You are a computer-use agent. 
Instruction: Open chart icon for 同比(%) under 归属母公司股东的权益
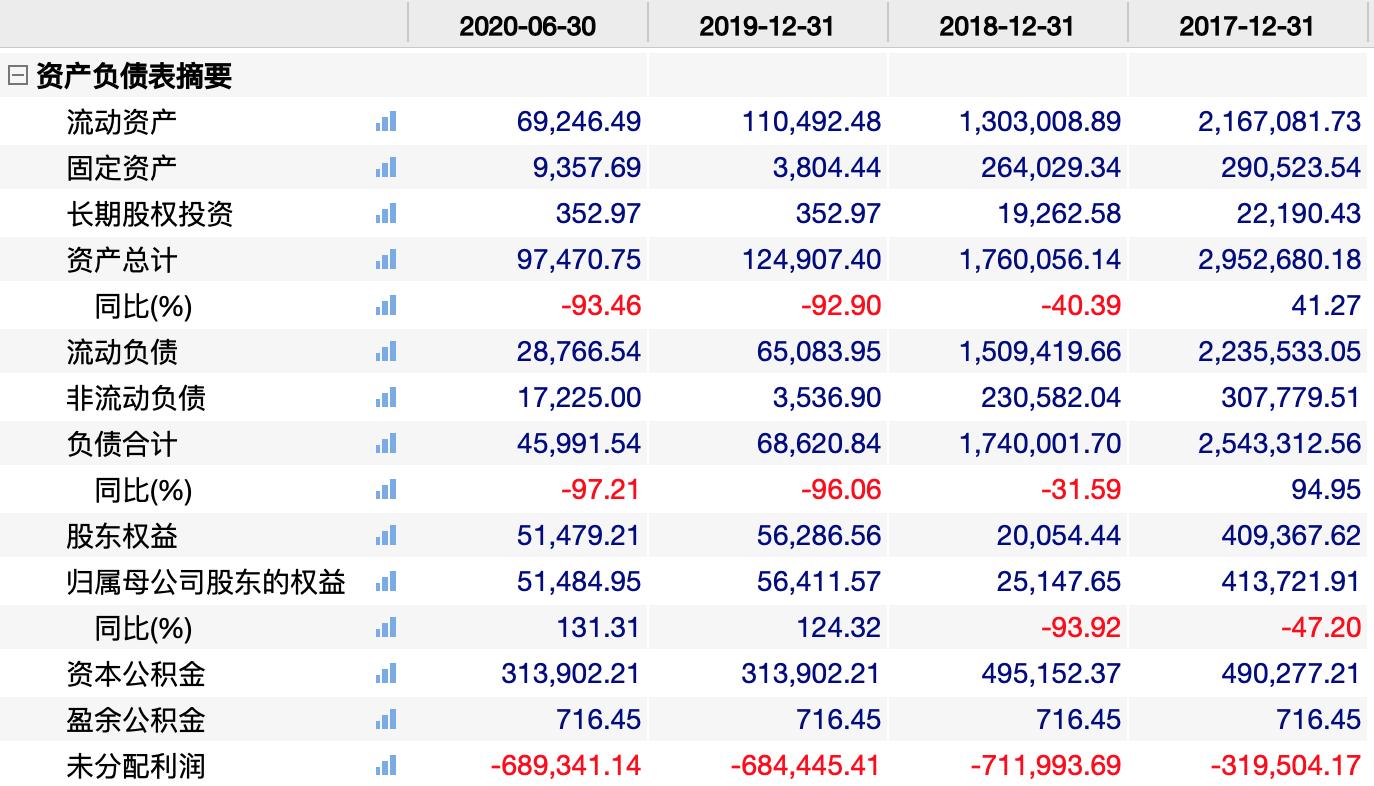pyautogui.click(x=386, y=628)
